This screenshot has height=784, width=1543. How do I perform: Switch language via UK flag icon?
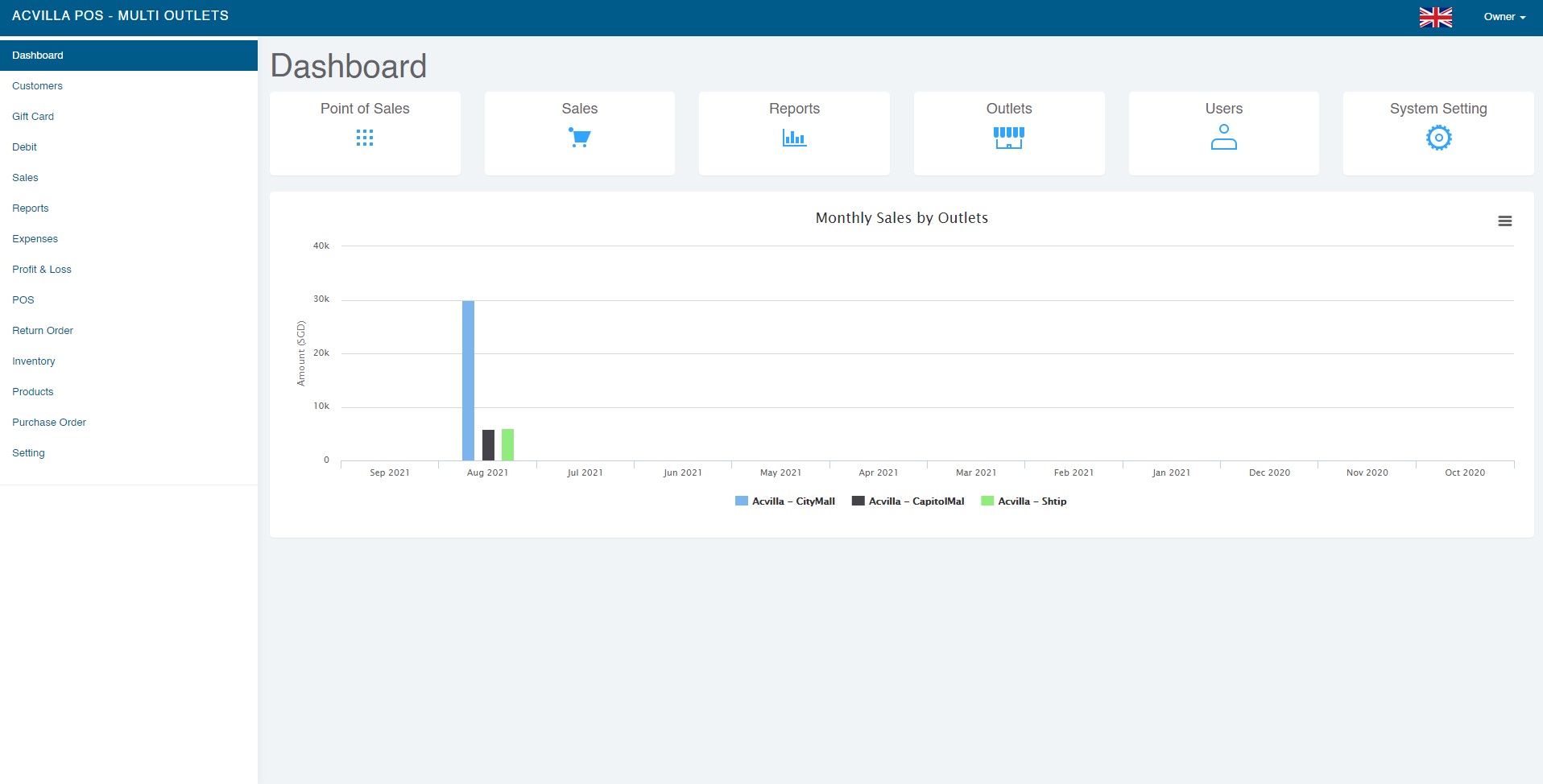pos(1435,17)
